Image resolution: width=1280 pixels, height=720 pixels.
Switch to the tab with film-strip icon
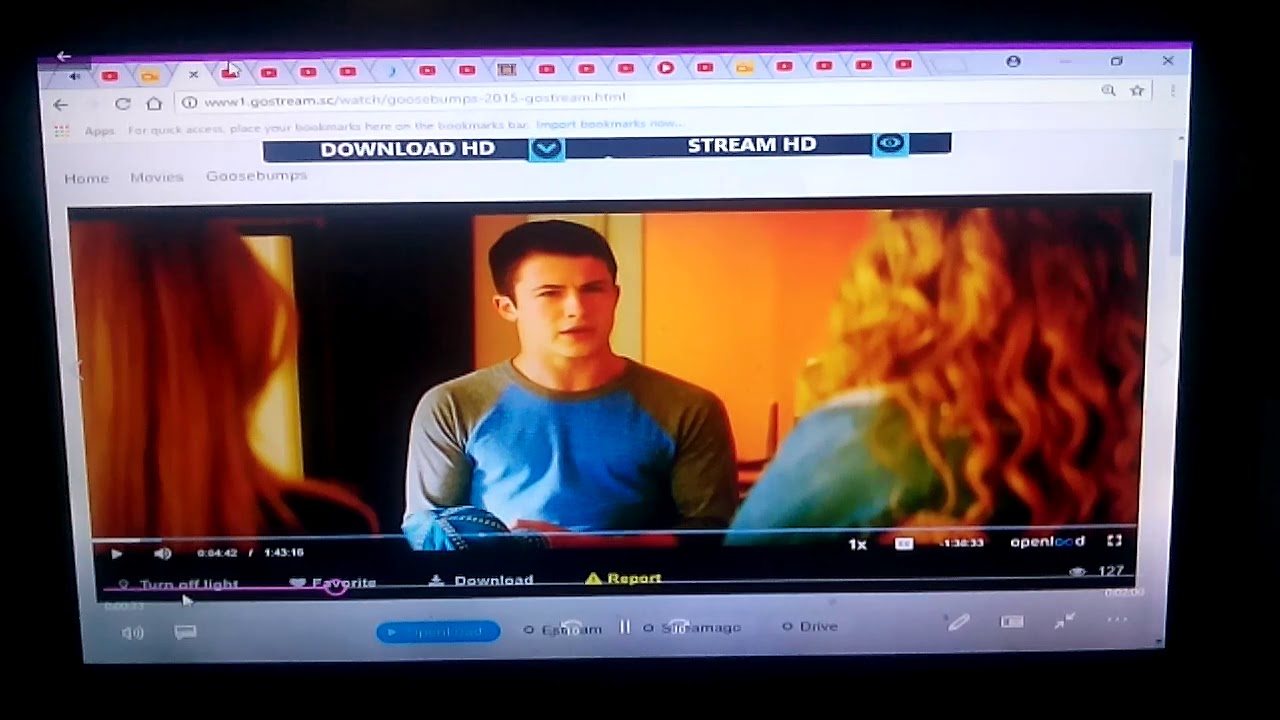coord(506,69)
